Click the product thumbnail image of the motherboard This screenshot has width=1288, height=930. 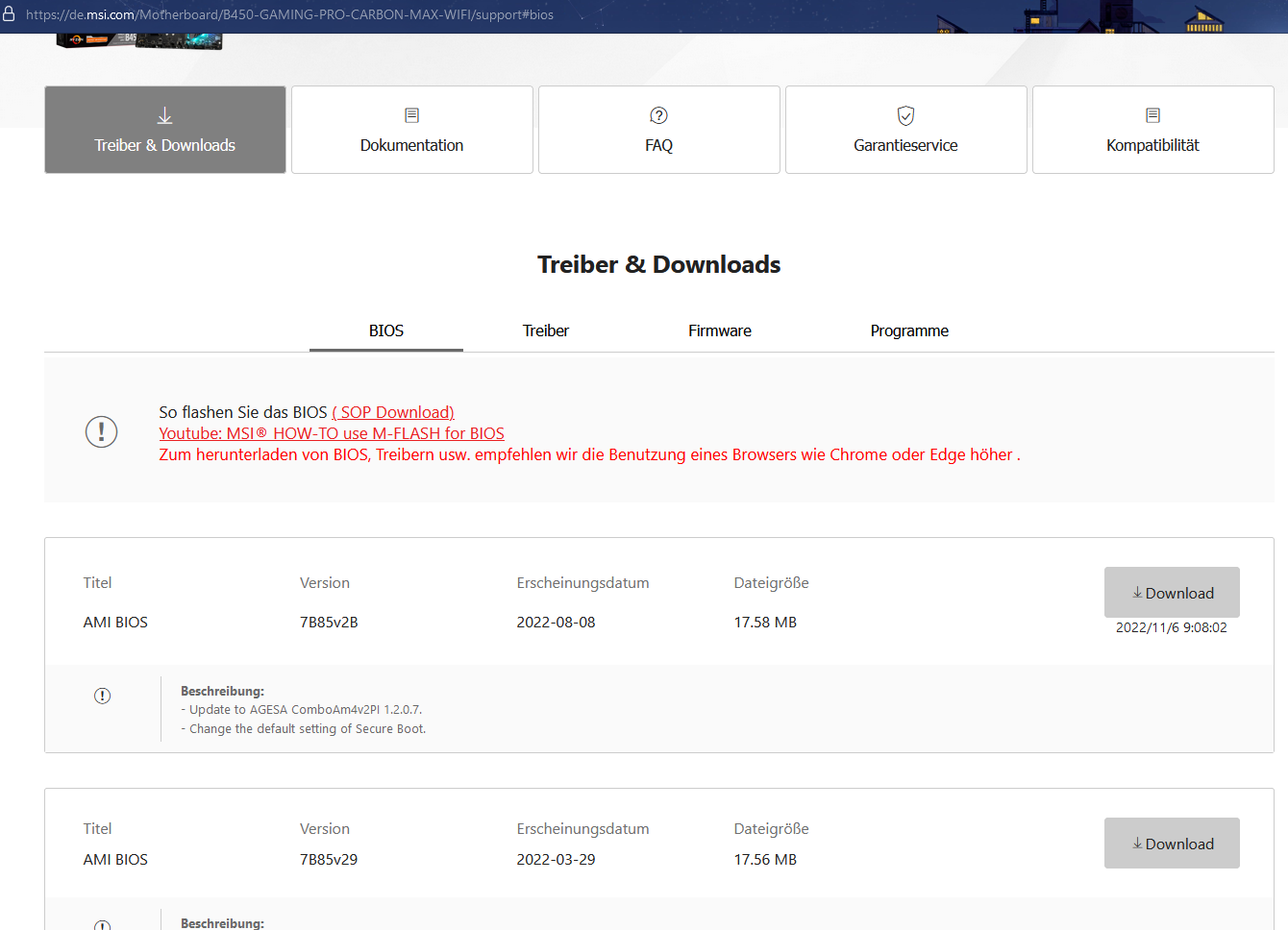139,41
